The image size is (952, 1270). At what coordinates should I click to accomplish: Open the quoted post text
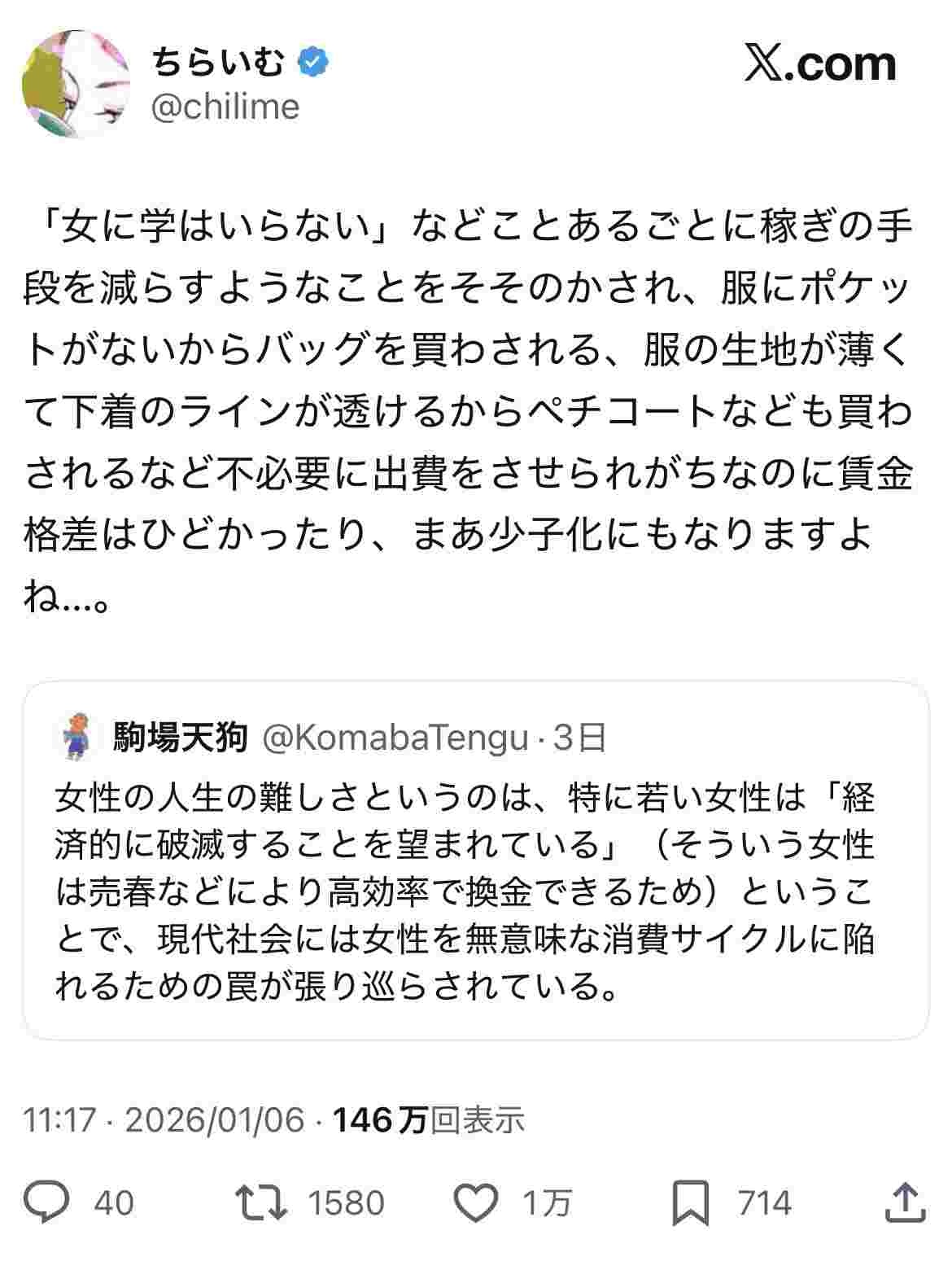464,891
